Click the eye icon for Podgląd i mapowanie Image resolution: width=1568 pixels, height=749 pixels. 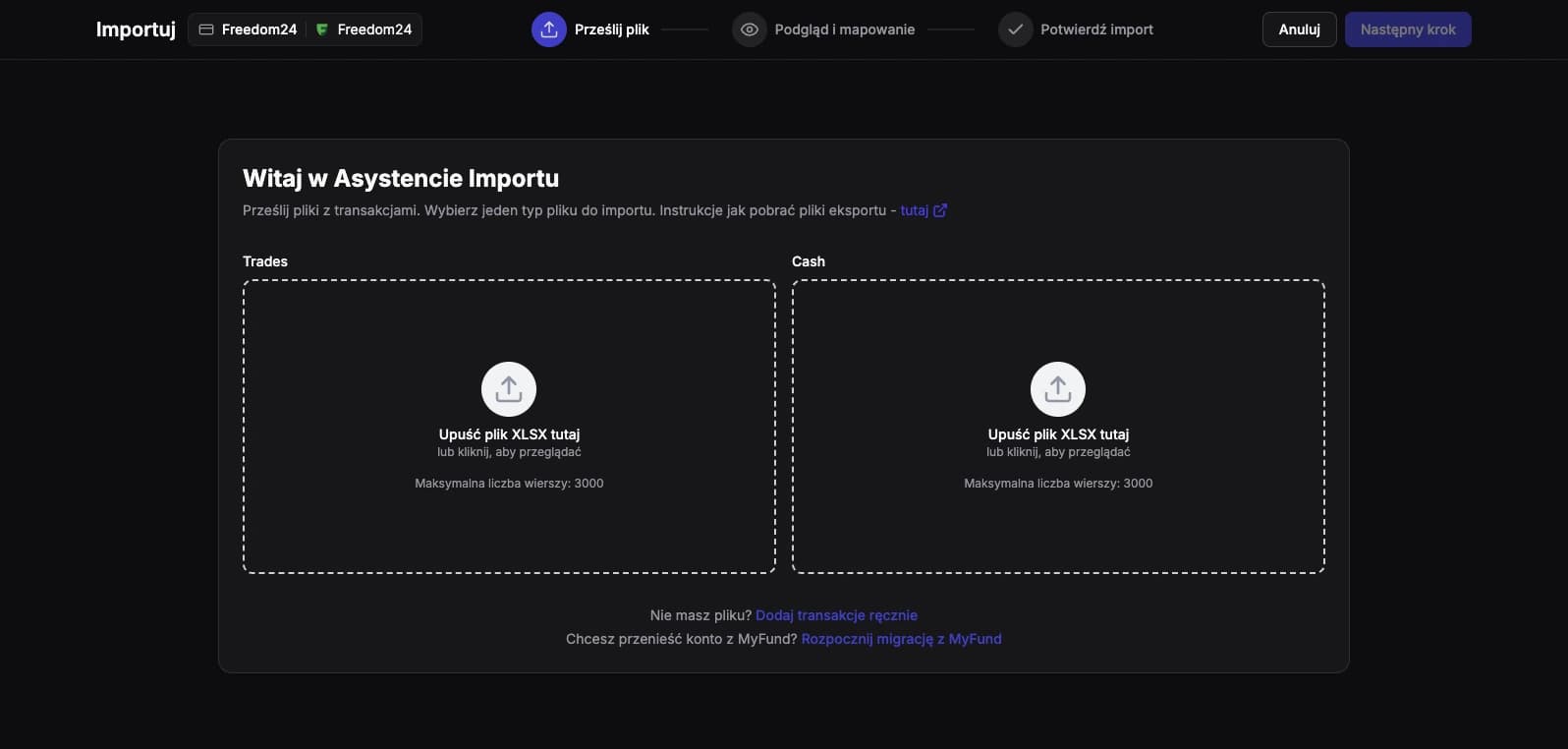click(750, 29)
